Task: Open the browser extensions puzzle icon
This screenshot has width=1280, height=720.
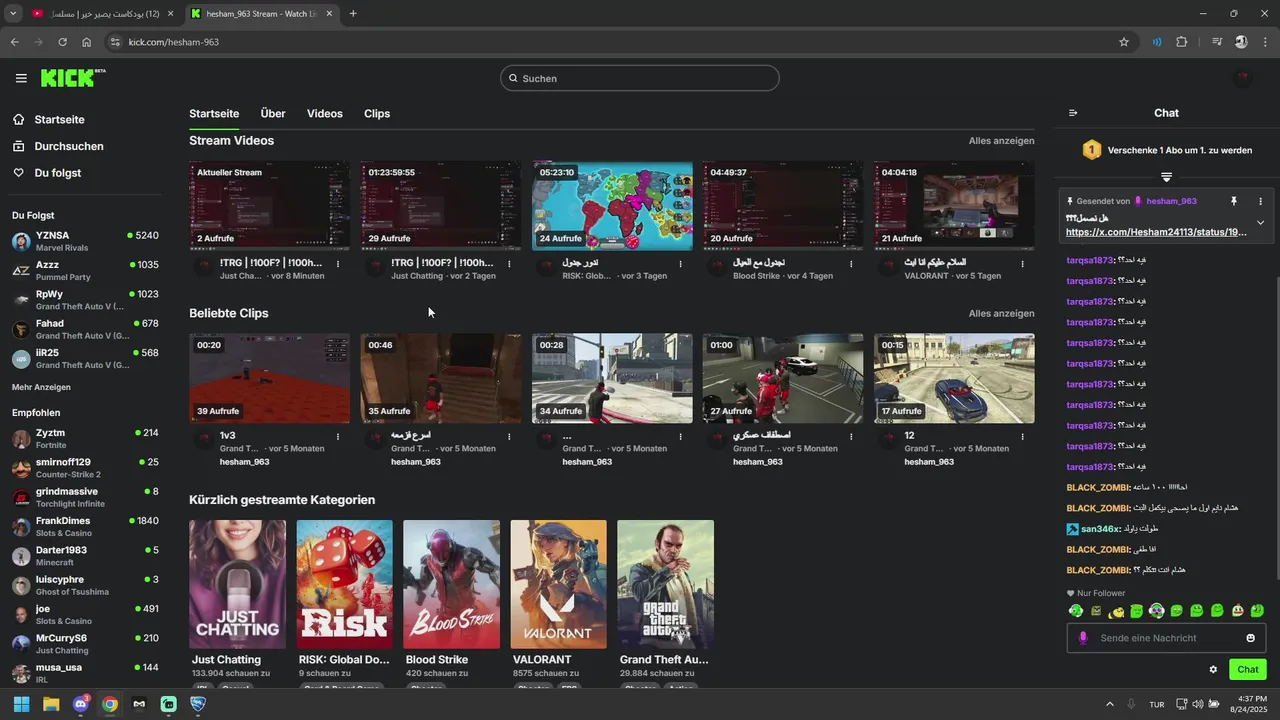Action: pyautogui.click(x=1182, y=42)
